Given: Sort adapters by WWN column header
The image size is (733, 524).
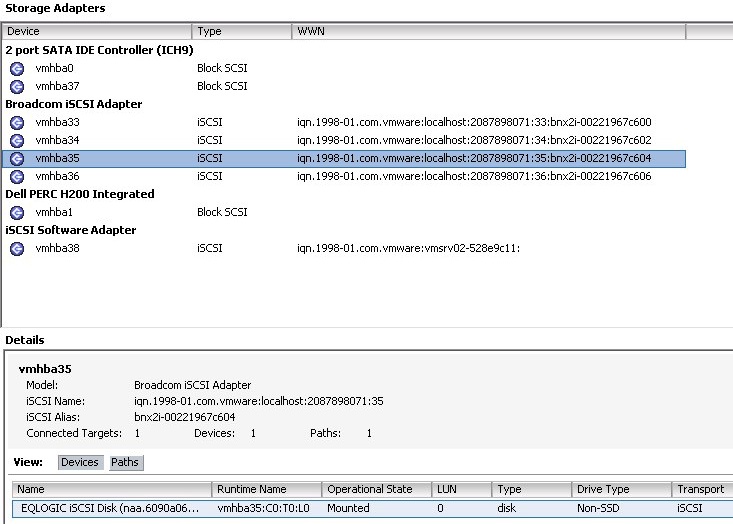Looking at the screenshot, I should point(489,31).
